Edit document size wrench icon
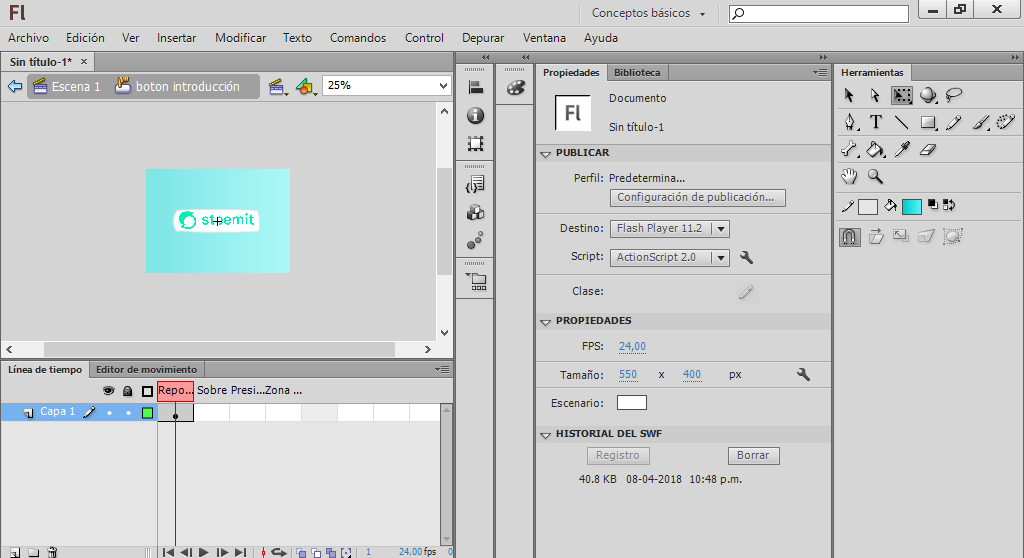 (x=803, y=374)
